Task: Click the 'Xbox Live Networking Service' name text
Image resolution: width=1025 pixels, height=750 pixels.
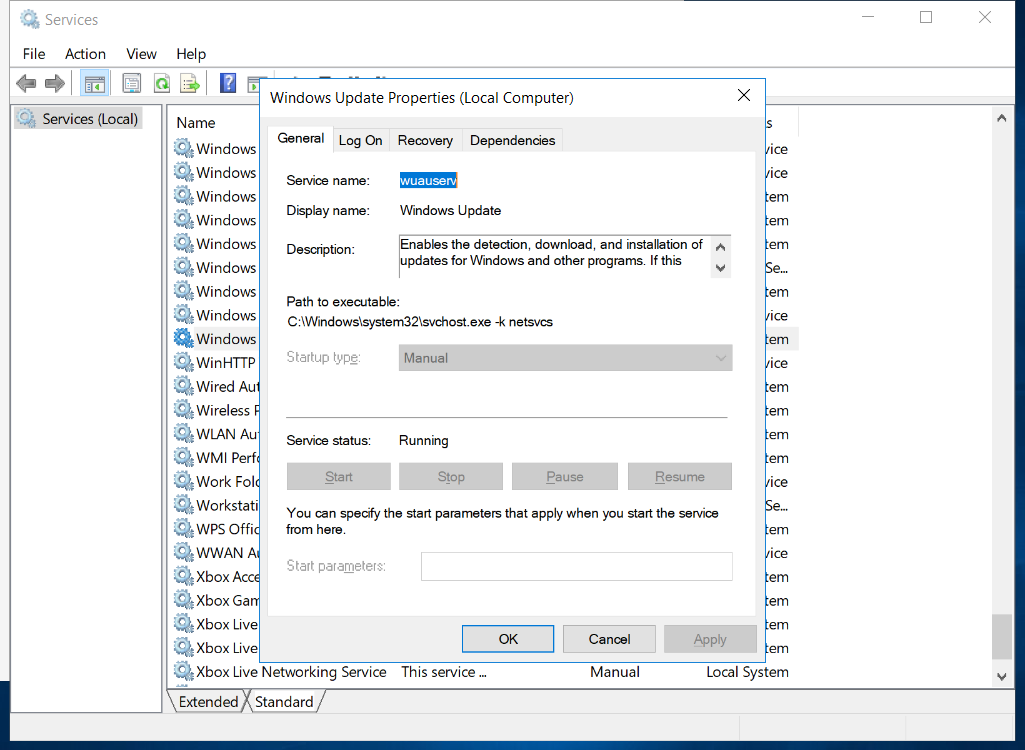Action: point(292,672)
